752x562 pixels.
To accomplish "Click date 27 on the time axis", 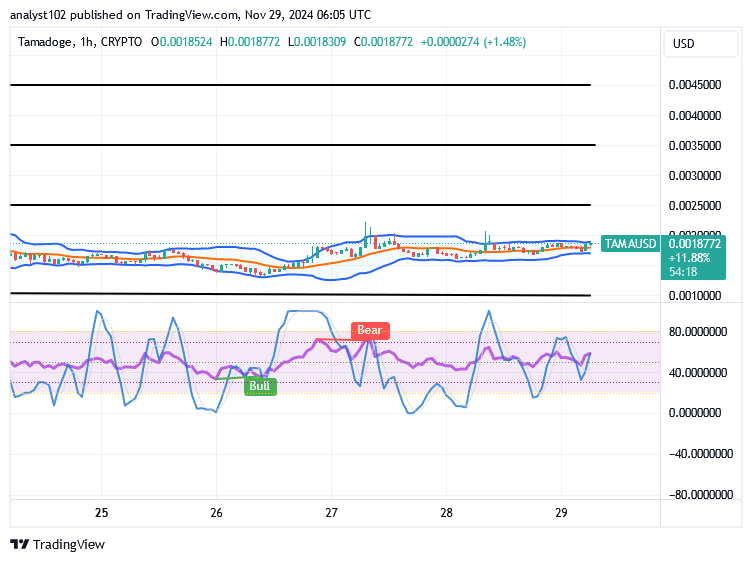I will point(331,513).
